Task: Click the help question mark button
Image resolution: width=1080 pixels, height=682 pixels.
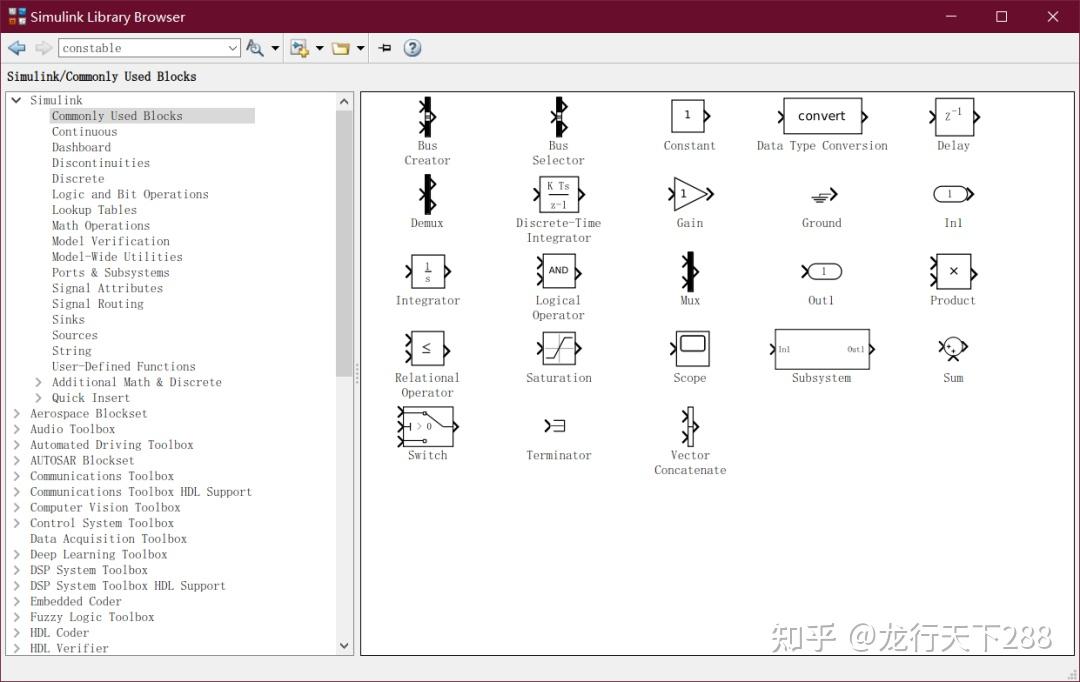Action: (x=413, y=47)
